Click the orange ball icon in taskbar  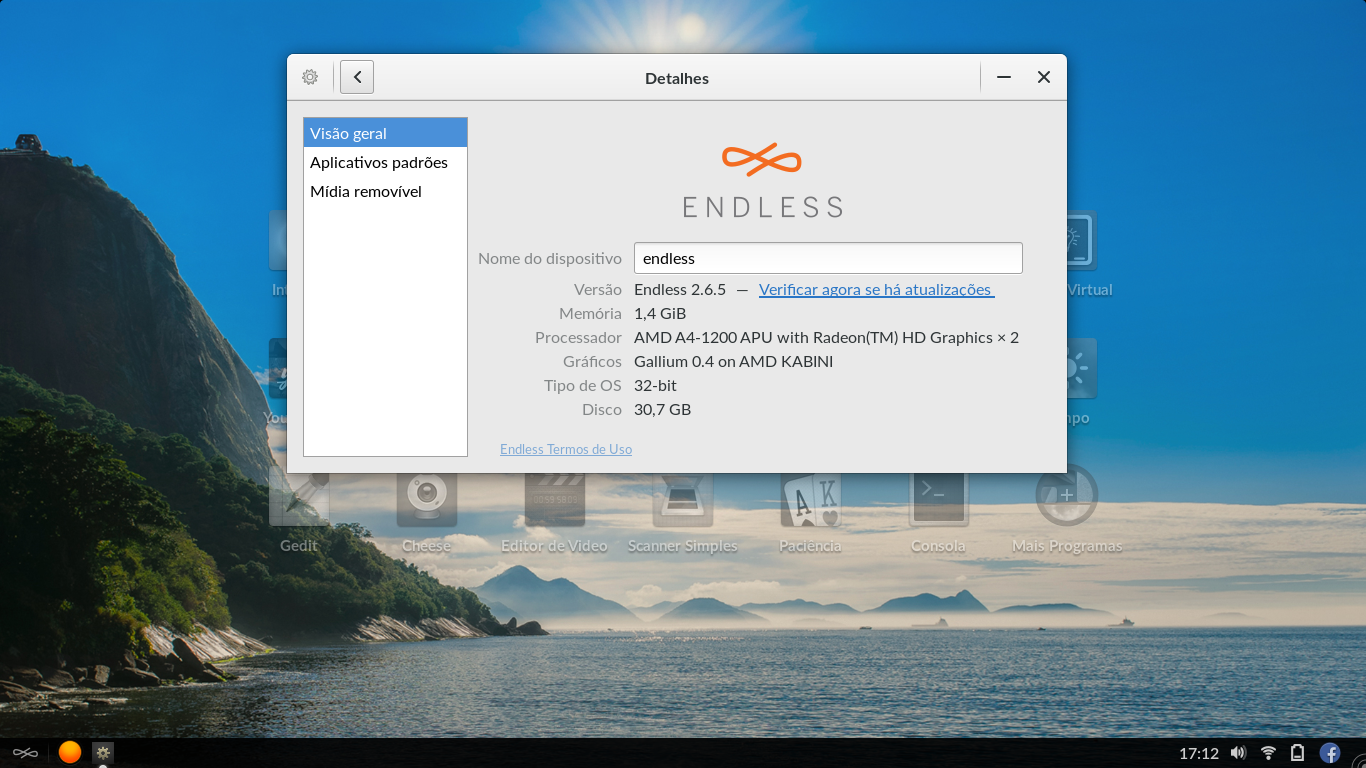coord(69,752)
